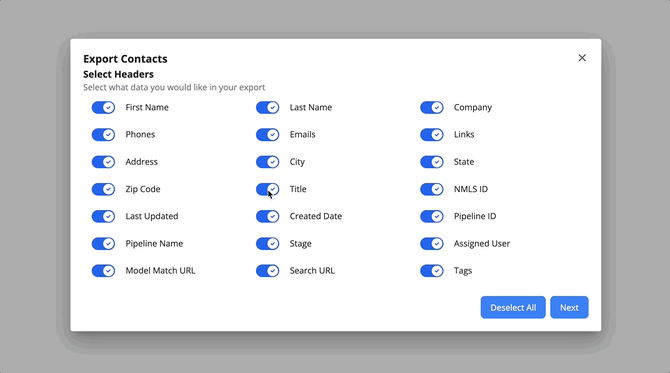This screenshot has width=670, height=373.
Task: Toggle the NMLS ID switch
Action: pyautogui.click(x=432, y=189)
